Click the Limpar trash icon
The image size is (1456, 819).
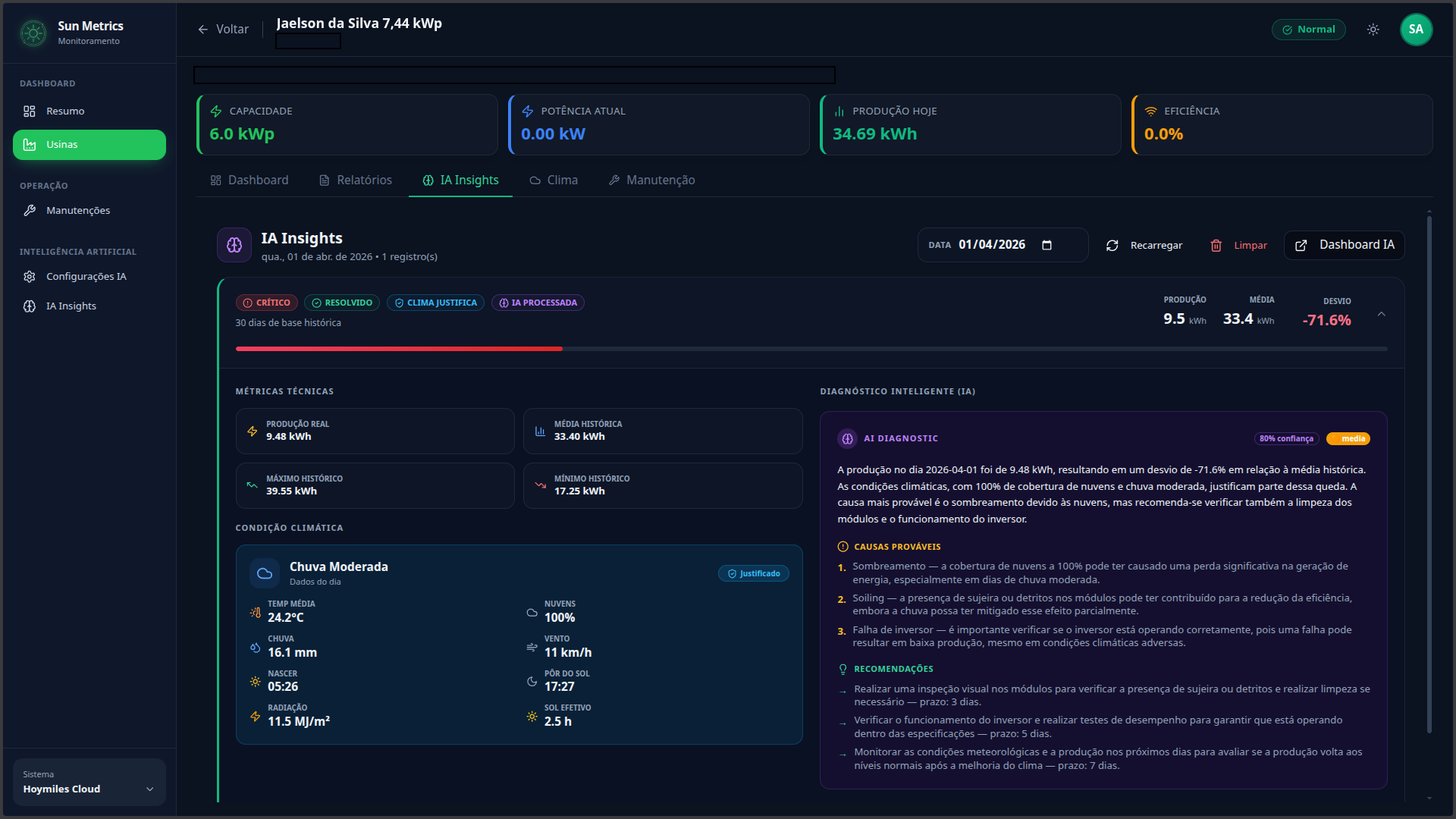[1216, 245]
